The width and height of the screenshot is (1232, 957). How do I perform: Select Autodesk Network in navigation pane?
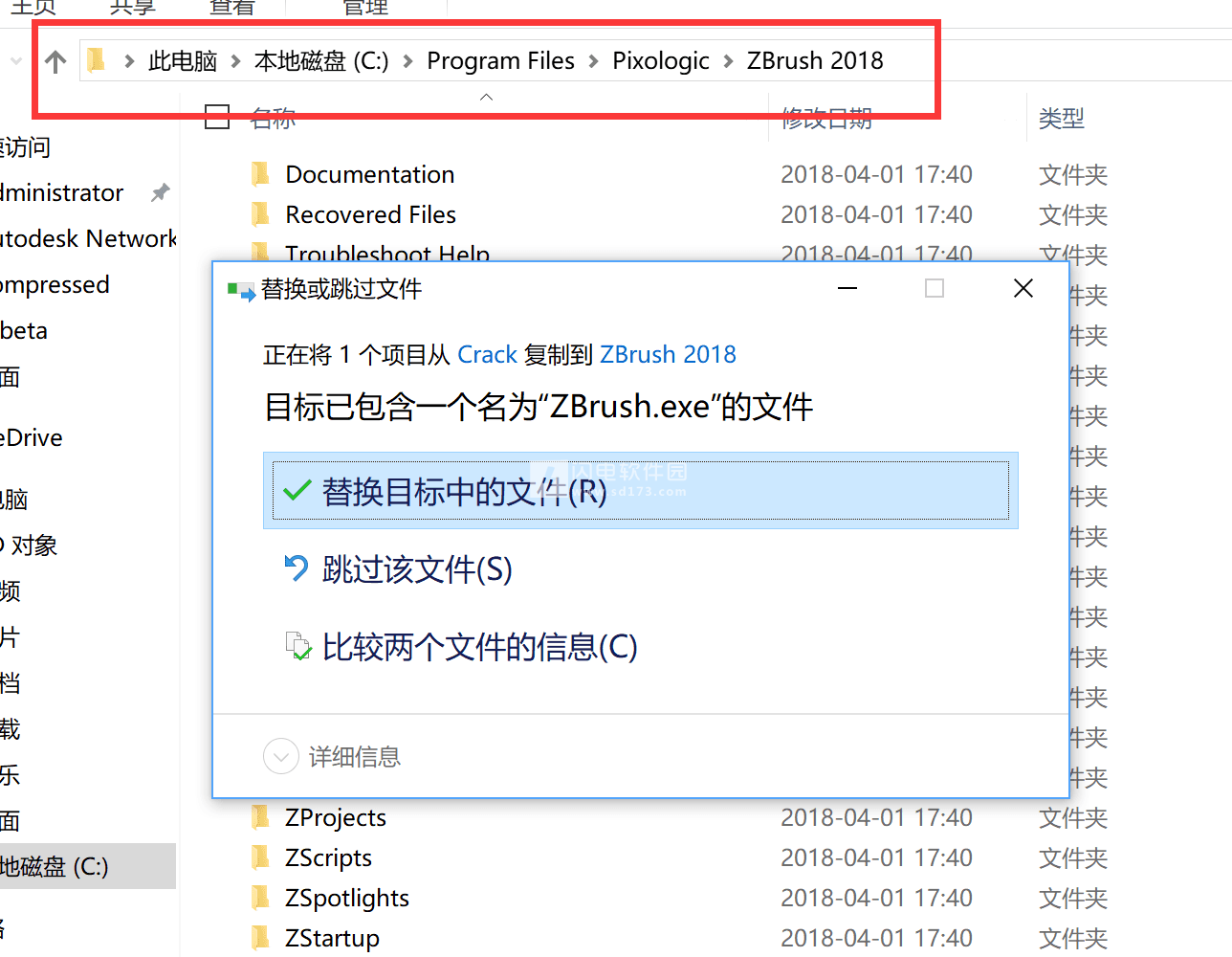tap(88, 238)
